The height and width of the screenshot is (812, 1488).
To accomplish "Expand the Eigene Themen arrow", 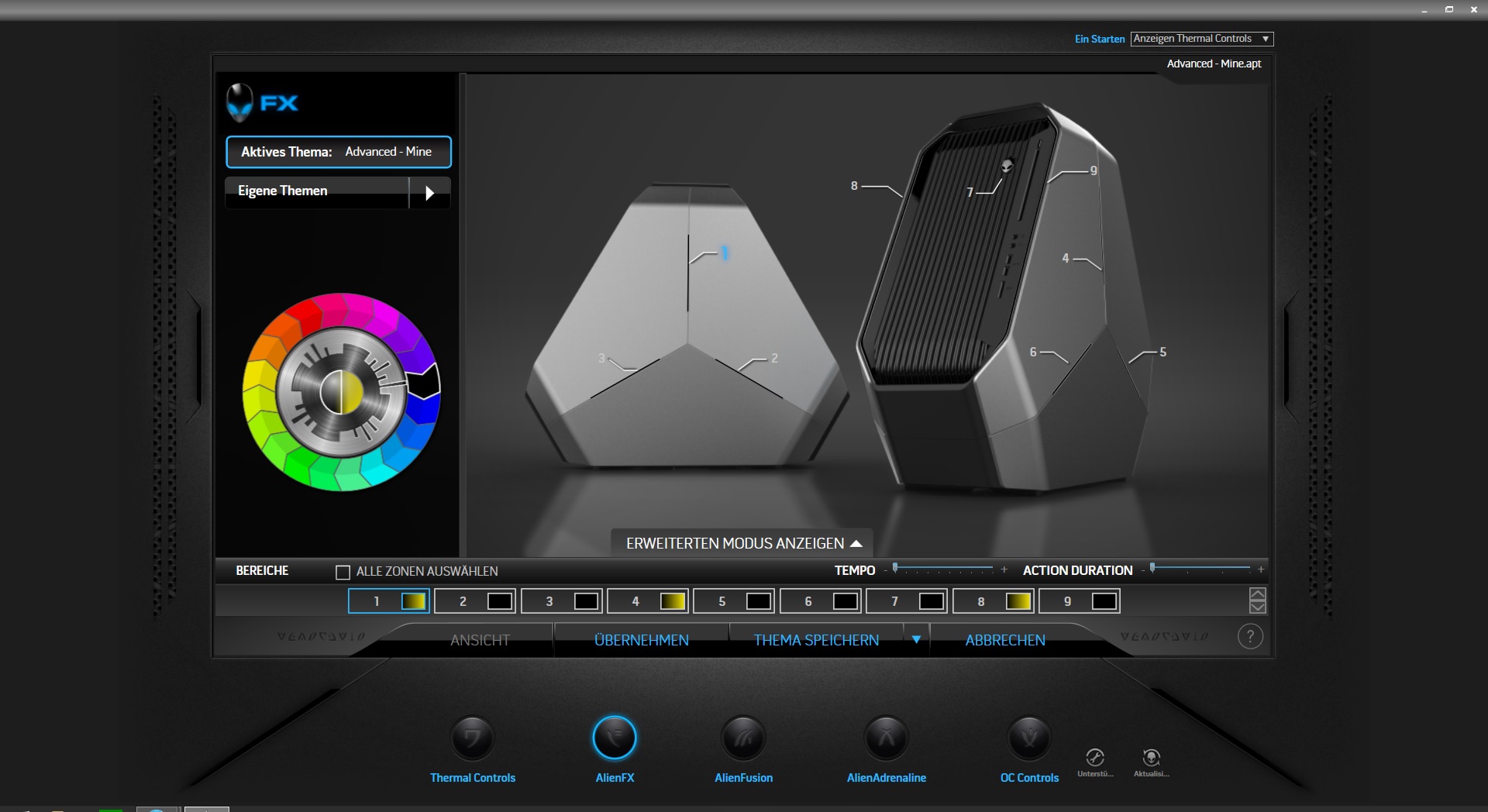I will 429,193.
